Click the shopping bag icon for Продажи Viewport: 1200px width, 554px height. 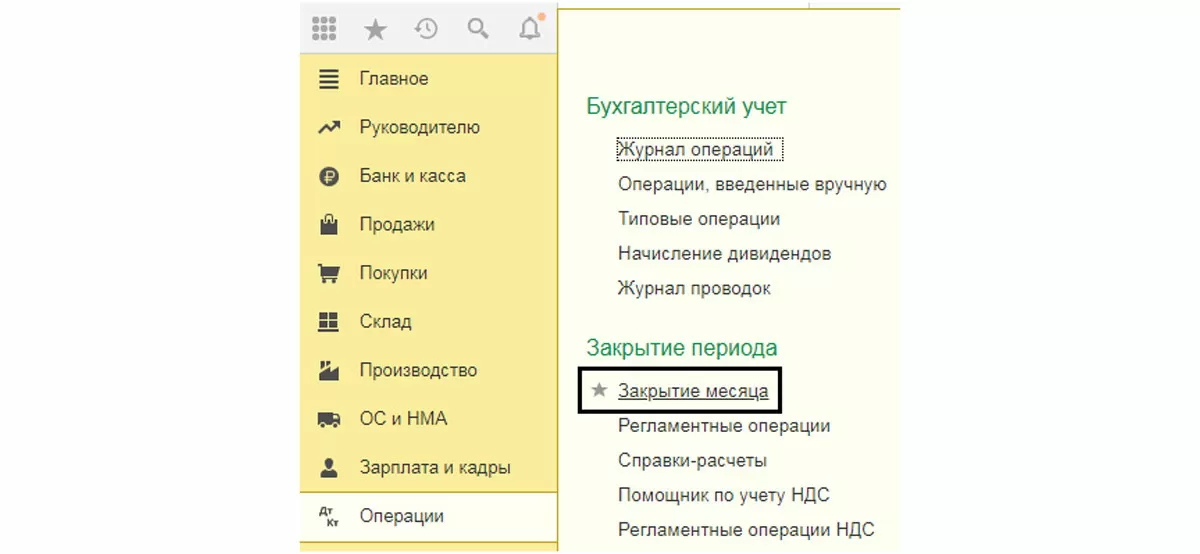coord(329,224)
